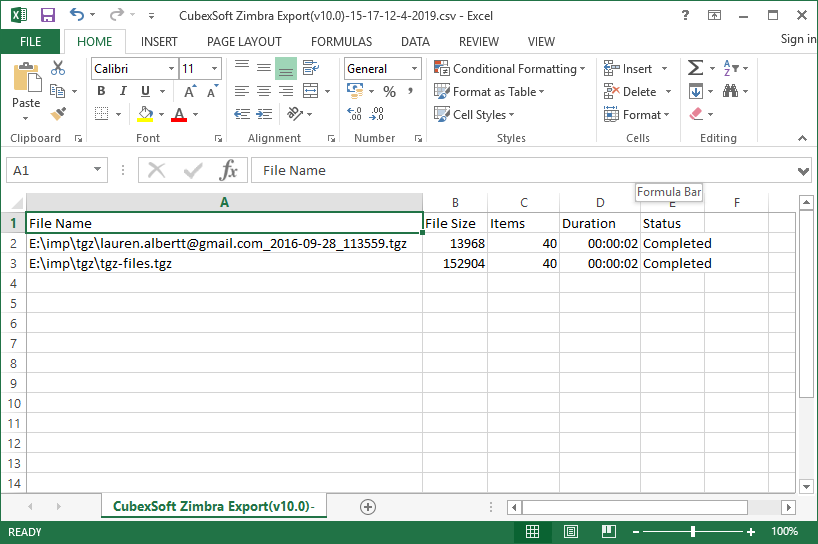Screen dimensions: 818x544
Task: Click the Insert Function fx icon
Action: [x=228, y=170]
